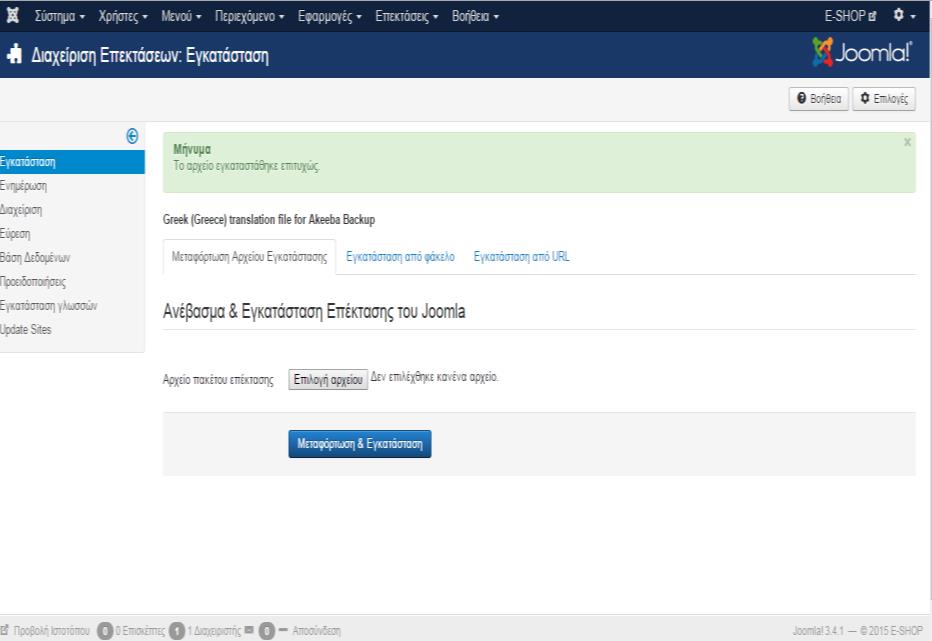Click Προβολή Ιστοτόπου in the status bar
This screenshot has height=641, width=932.
(45, 630)
